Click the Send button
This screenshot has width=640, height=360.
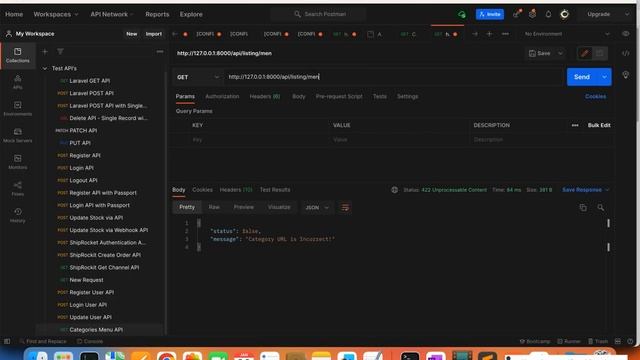[x=582, y=77]
